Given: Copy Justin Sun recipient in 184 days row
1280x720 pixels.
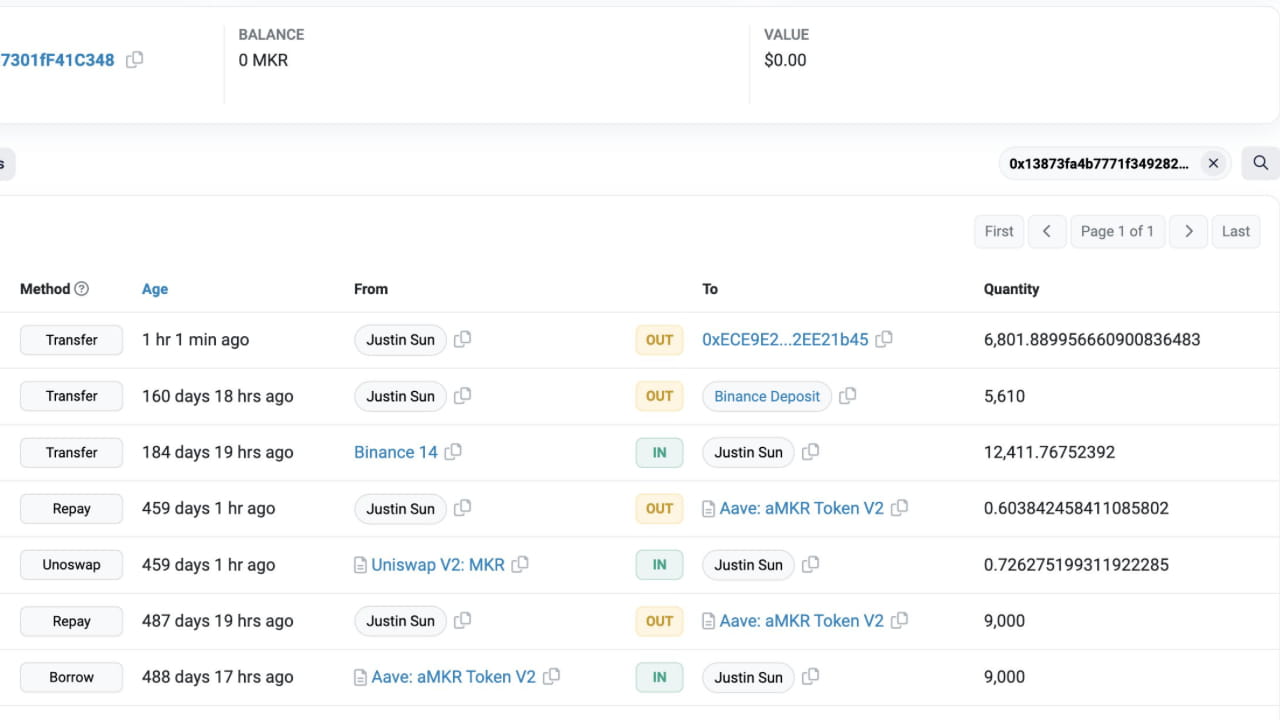Looking at the screenshot, I should point(811,452).
